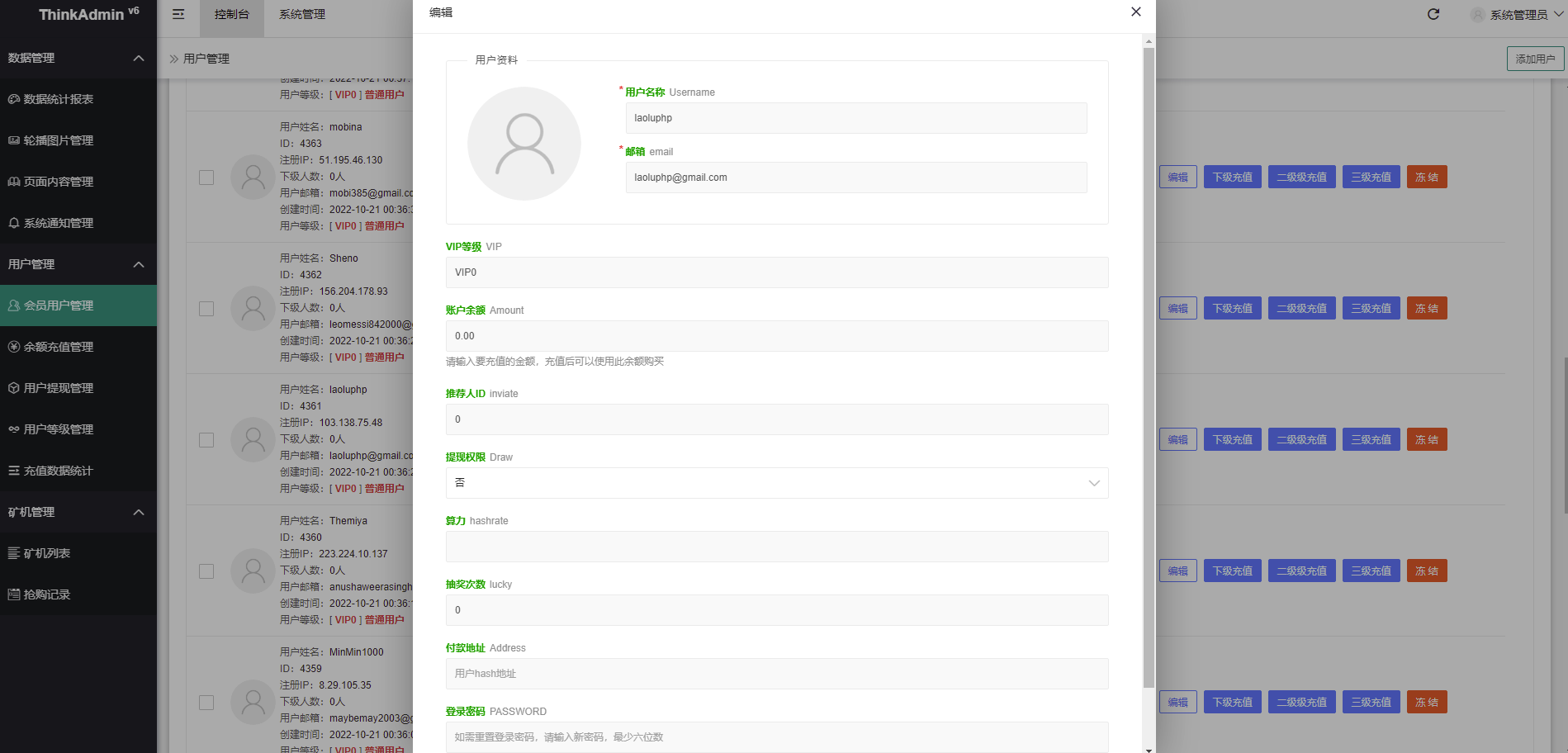Open 余额充值管理 in the sidebar
1568x753 pixels.
(58, 347)
